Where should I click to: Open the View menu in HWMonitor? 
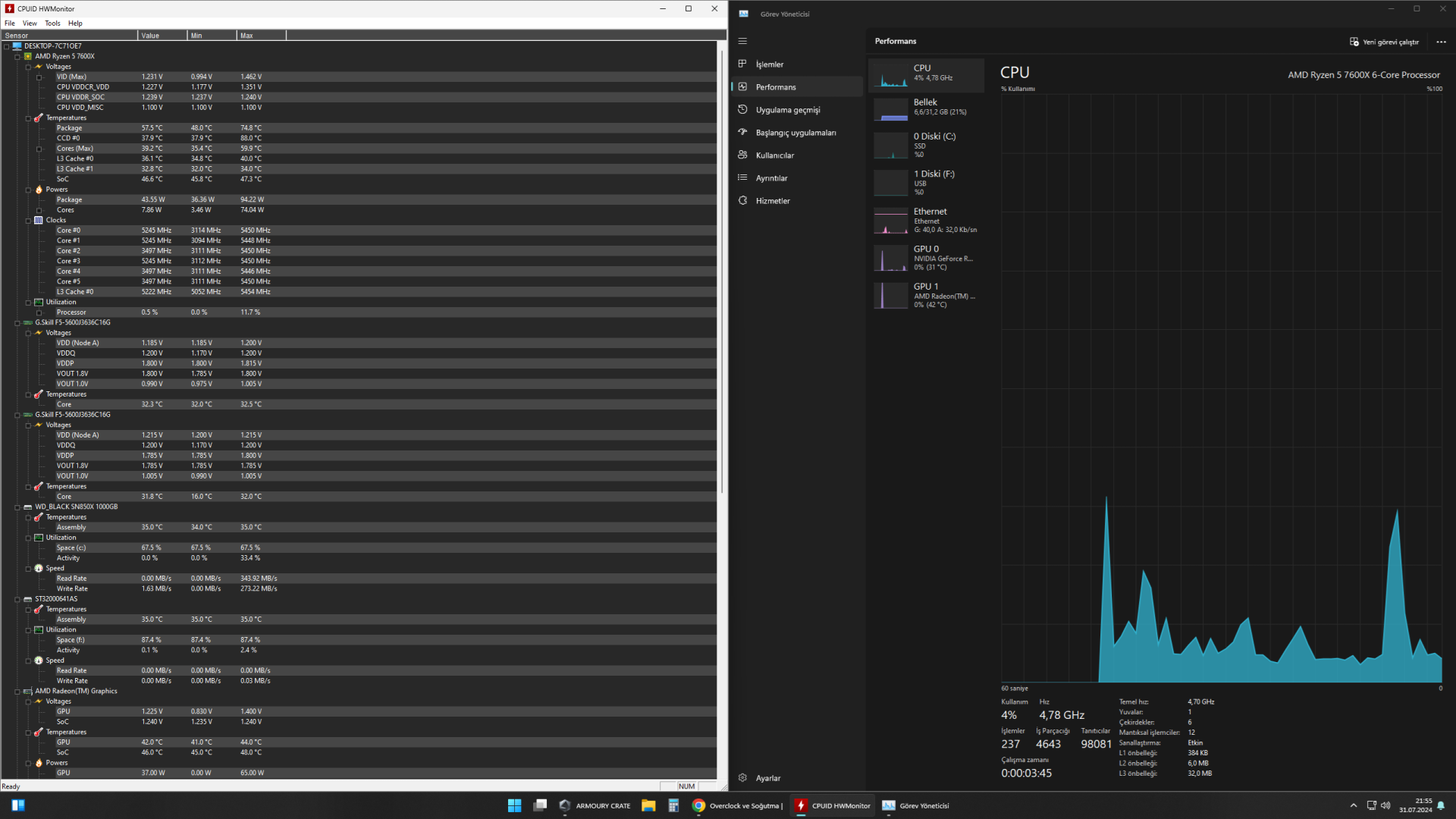[30, 24]
